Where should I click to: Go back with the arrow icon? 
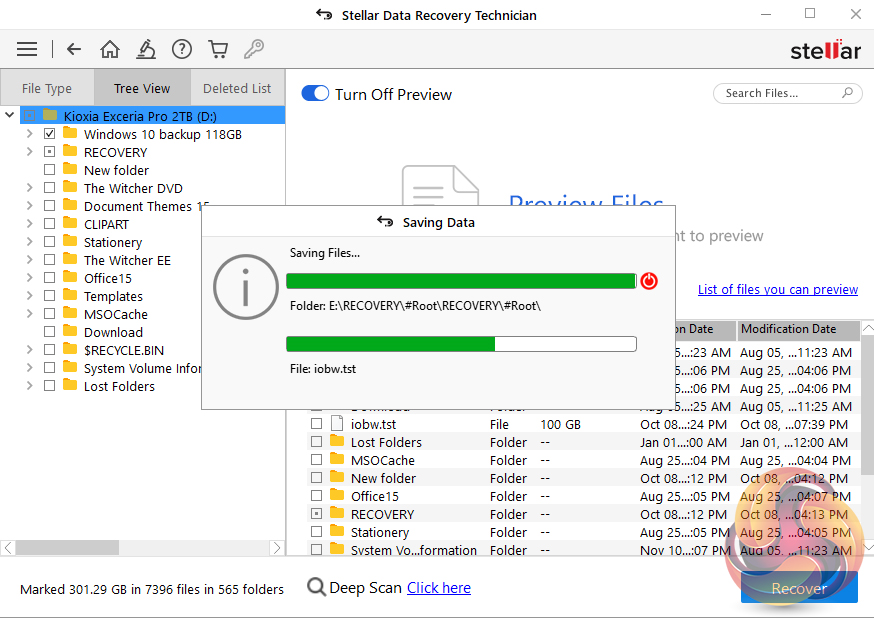[x=74, y=49]
